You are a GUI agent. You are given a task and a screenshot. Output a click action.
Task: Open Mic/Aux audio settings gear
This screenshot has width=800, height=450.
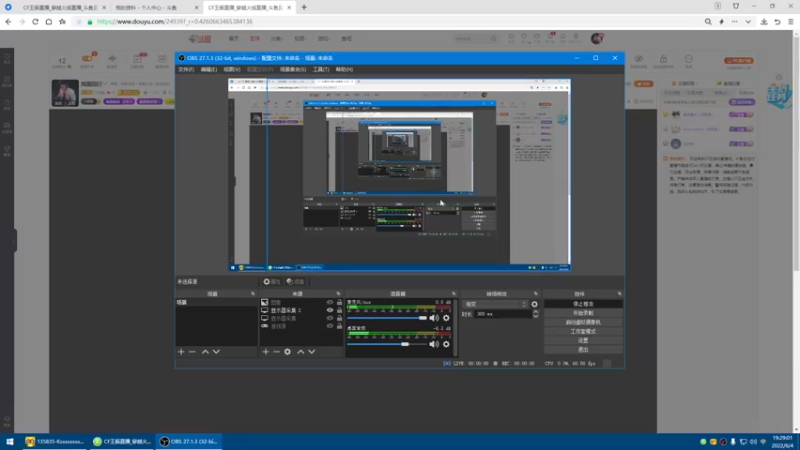(x=446, y=318)
